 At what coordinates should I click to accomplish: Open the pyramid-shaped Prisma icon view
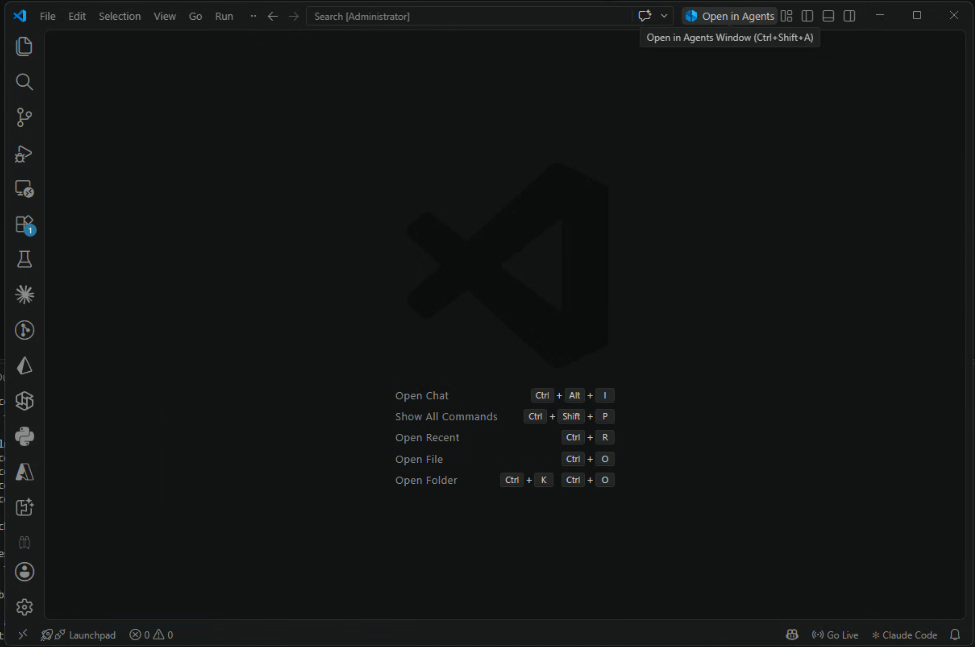point(24,365)
